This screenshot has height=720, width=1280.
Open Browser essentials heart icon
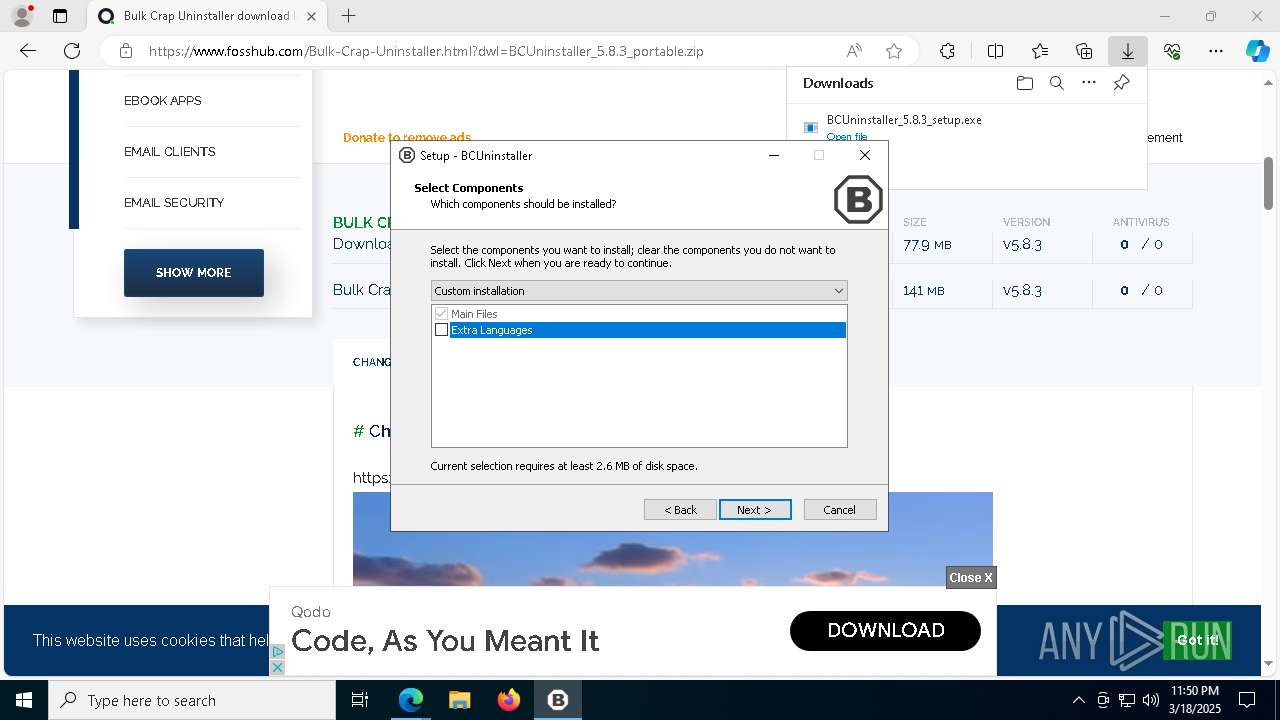(x=1172, y=51)
